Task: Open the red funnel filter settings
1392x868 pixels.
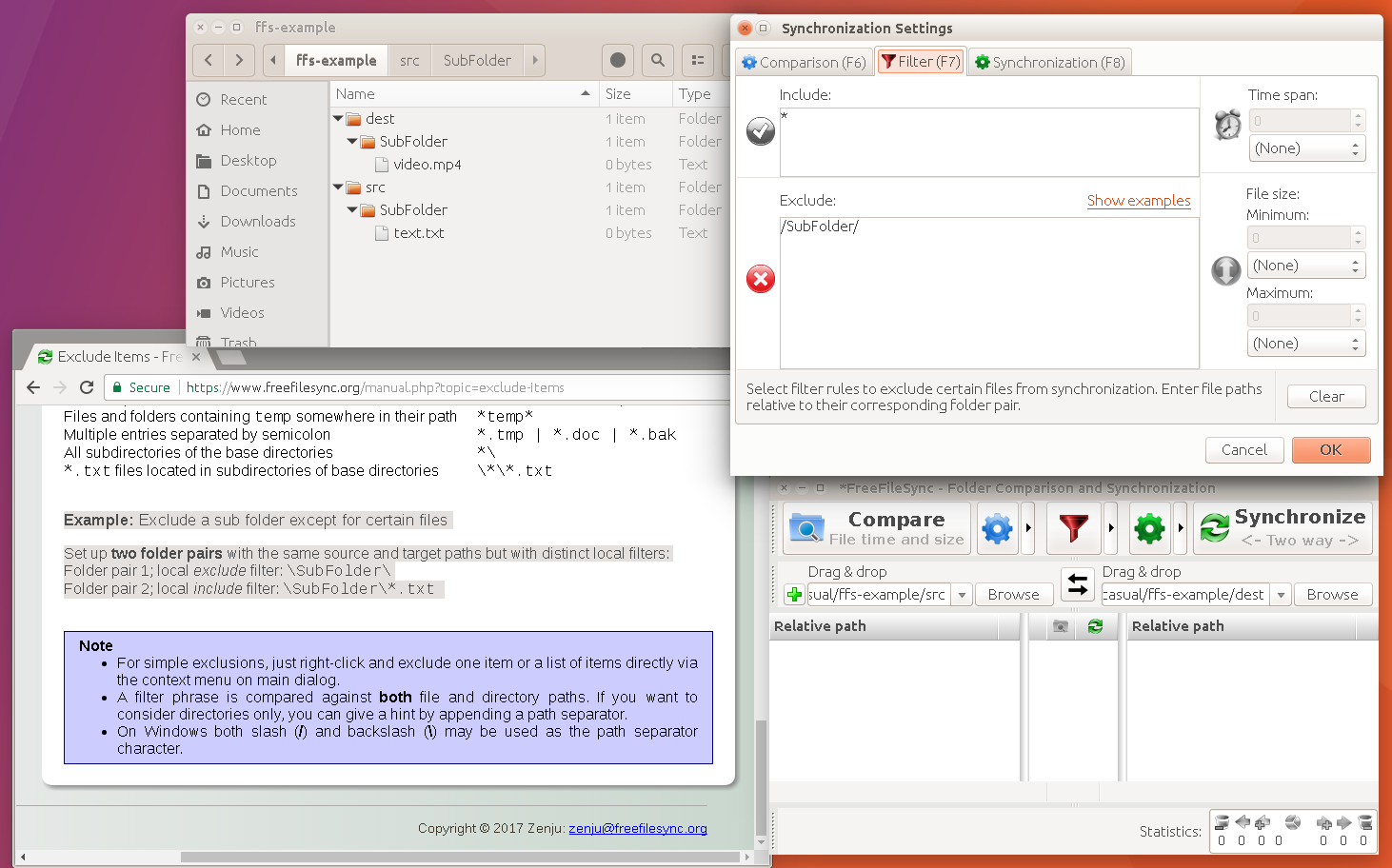Action: (1073, 528)
